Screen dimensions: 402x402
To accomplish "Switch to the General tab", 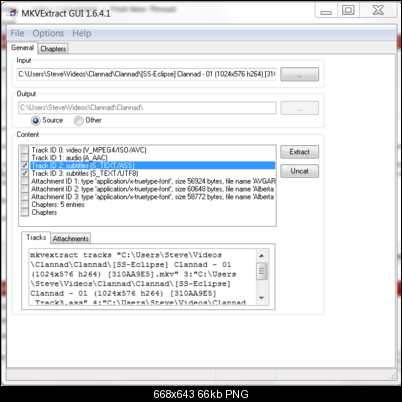I will click(22, 48).
